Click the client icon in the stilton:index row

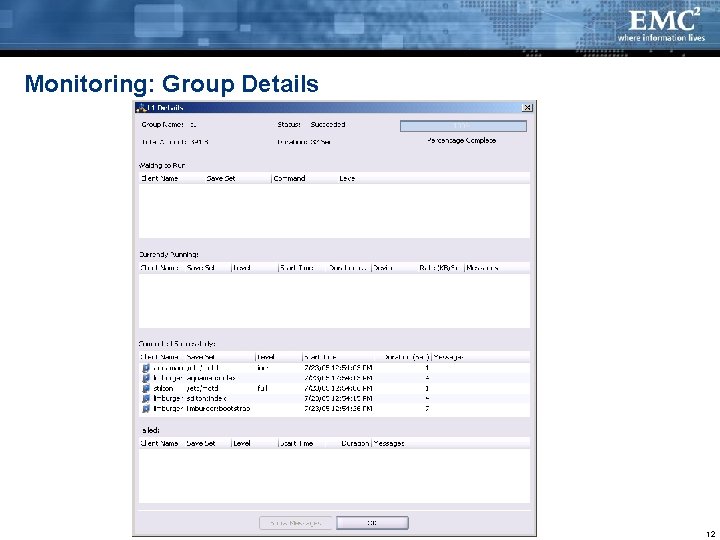(x=146, y=399)
